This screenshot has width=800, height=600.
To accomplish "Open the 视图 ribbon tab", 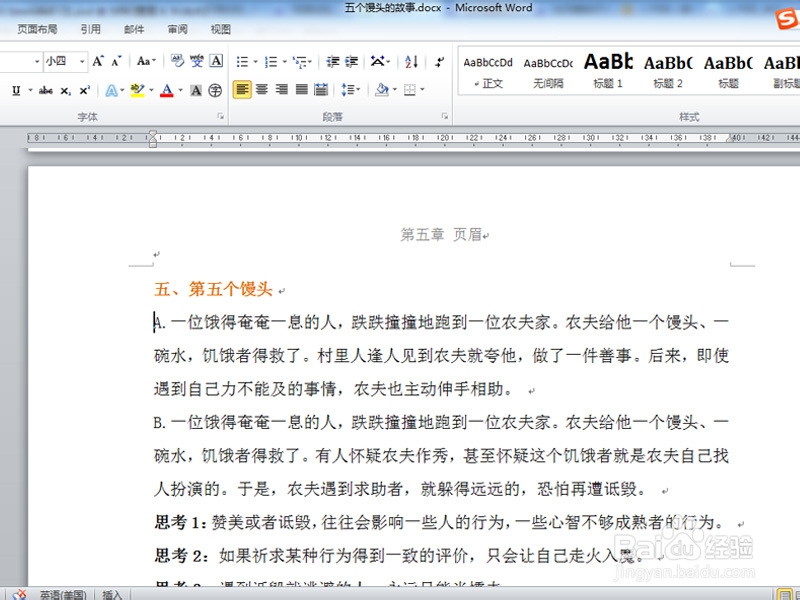I will point(221,28).
